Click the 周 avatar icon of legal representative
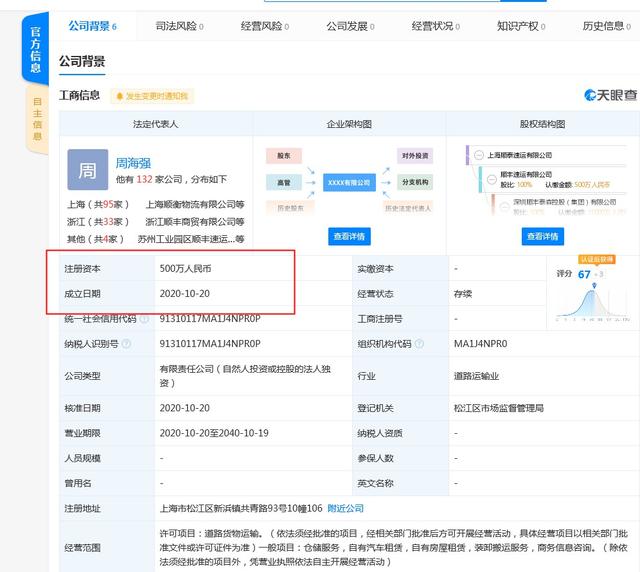Image resolution: width=640 pixels, height=572 pixels. coord(87,170)
